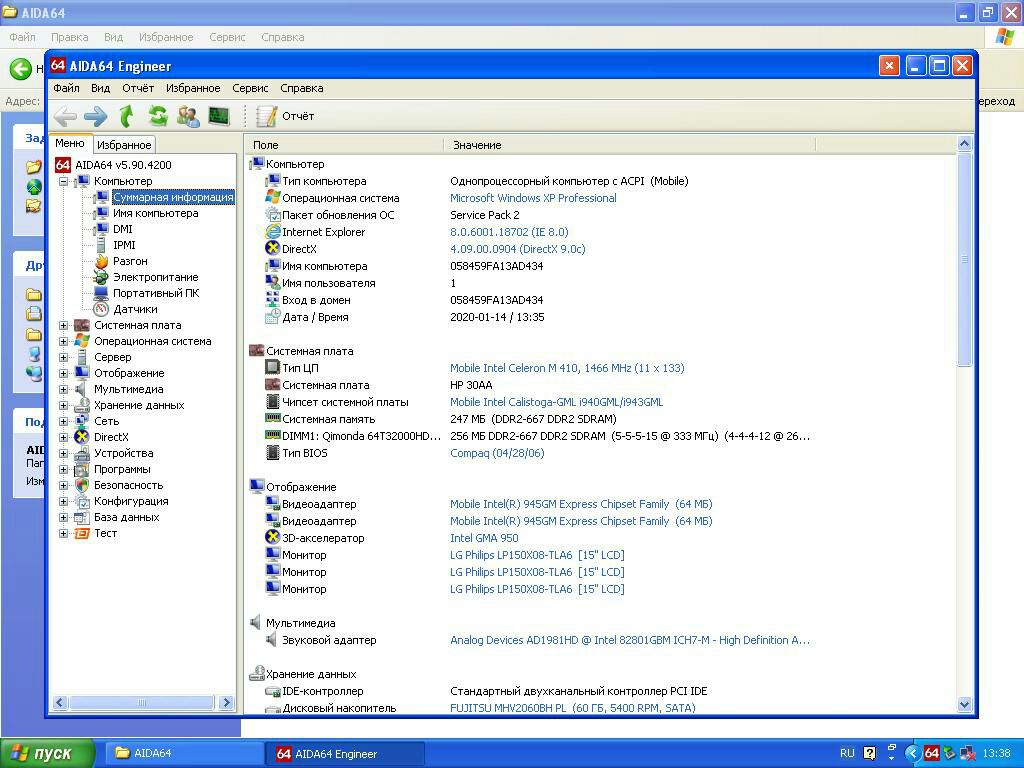This screenshot has height=768, width=1024.
Task: Open Сервис menu in AIDA64 Engineer
Action: 250,88
